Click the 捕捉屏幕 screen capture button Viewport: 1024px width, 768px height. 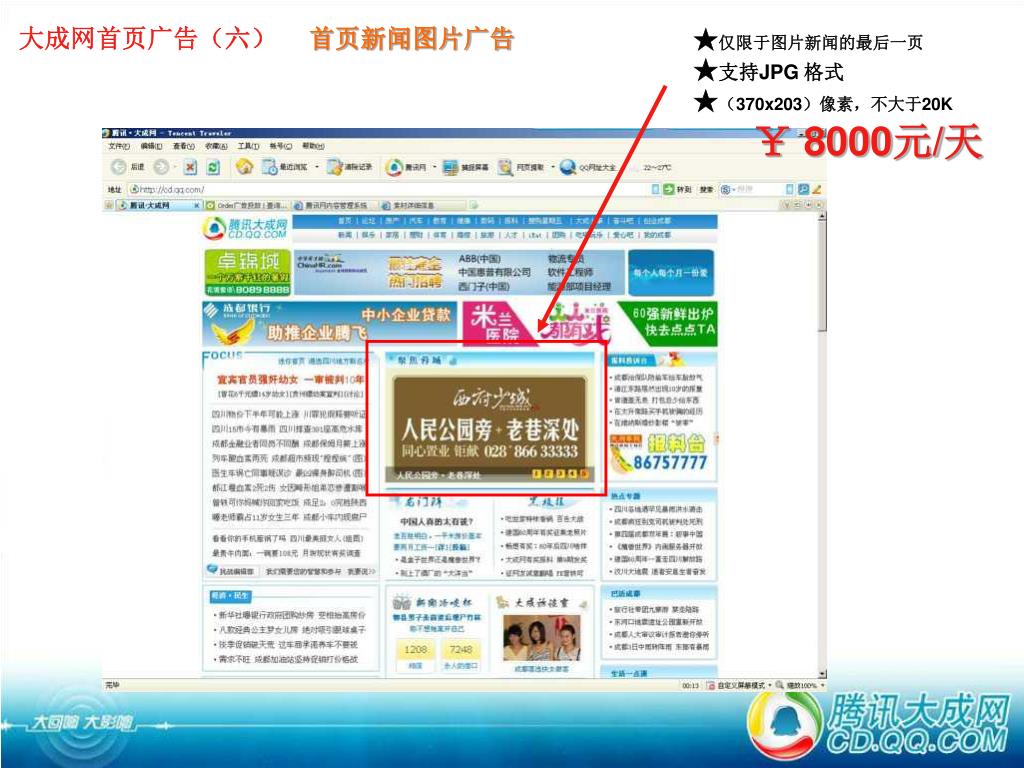coord(466,167)
